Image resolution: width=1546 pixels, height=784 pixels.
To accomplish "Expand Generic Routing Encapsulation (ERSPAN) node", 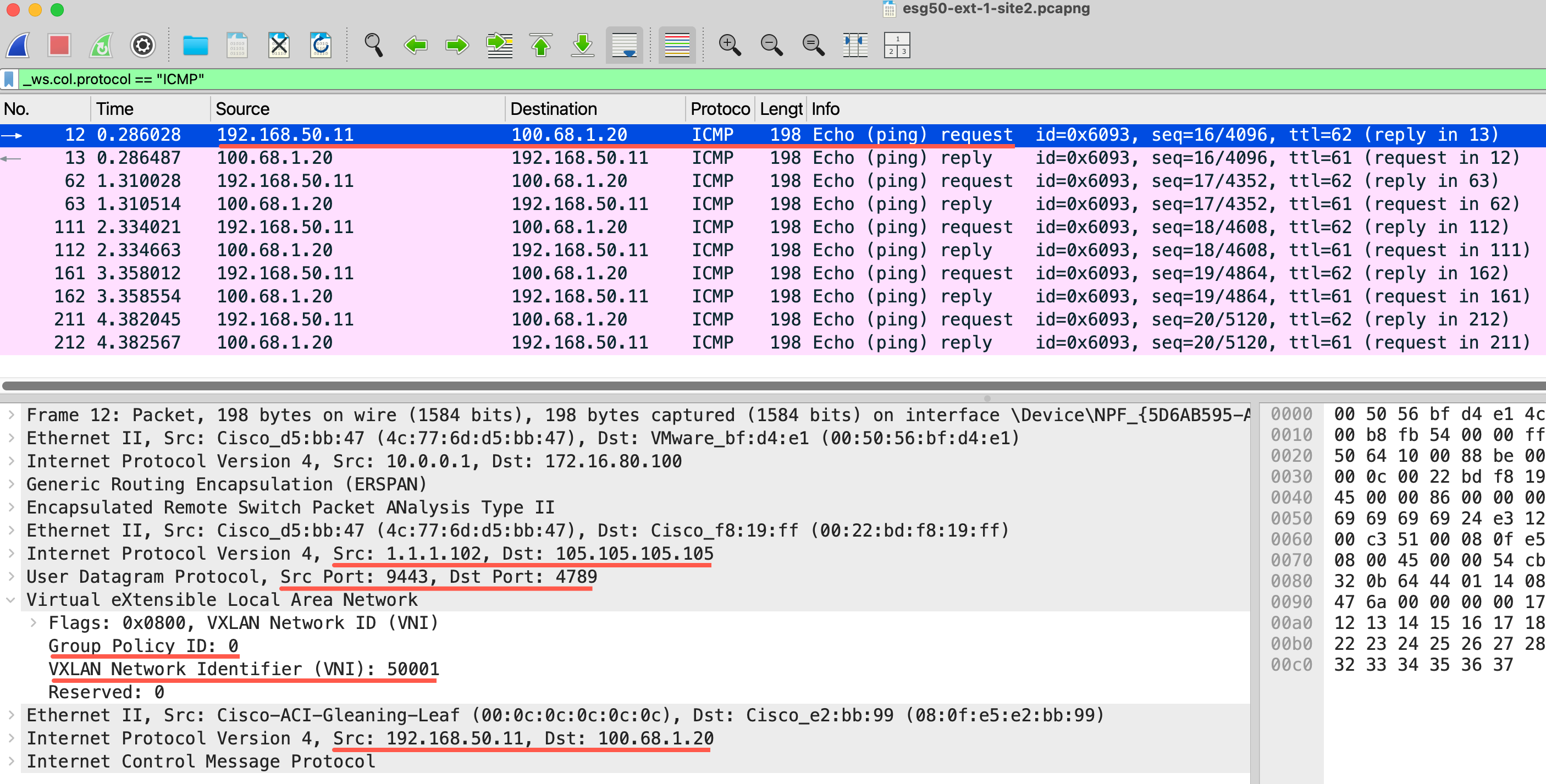I will point(11,484).
